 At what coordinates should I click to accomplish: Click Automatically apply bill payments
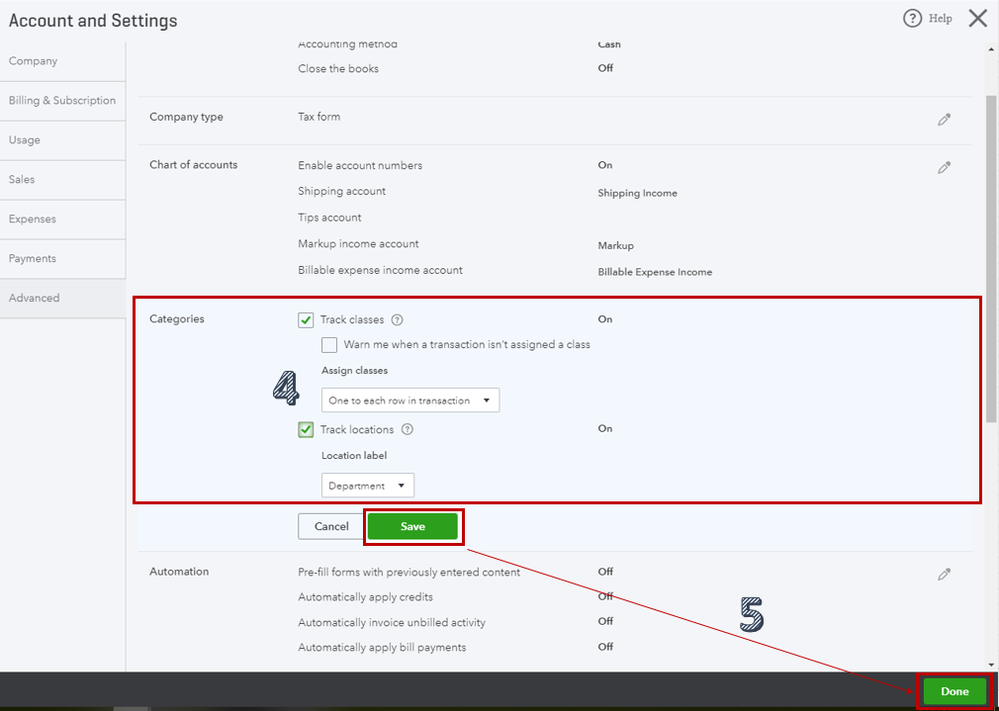[382, 647]
